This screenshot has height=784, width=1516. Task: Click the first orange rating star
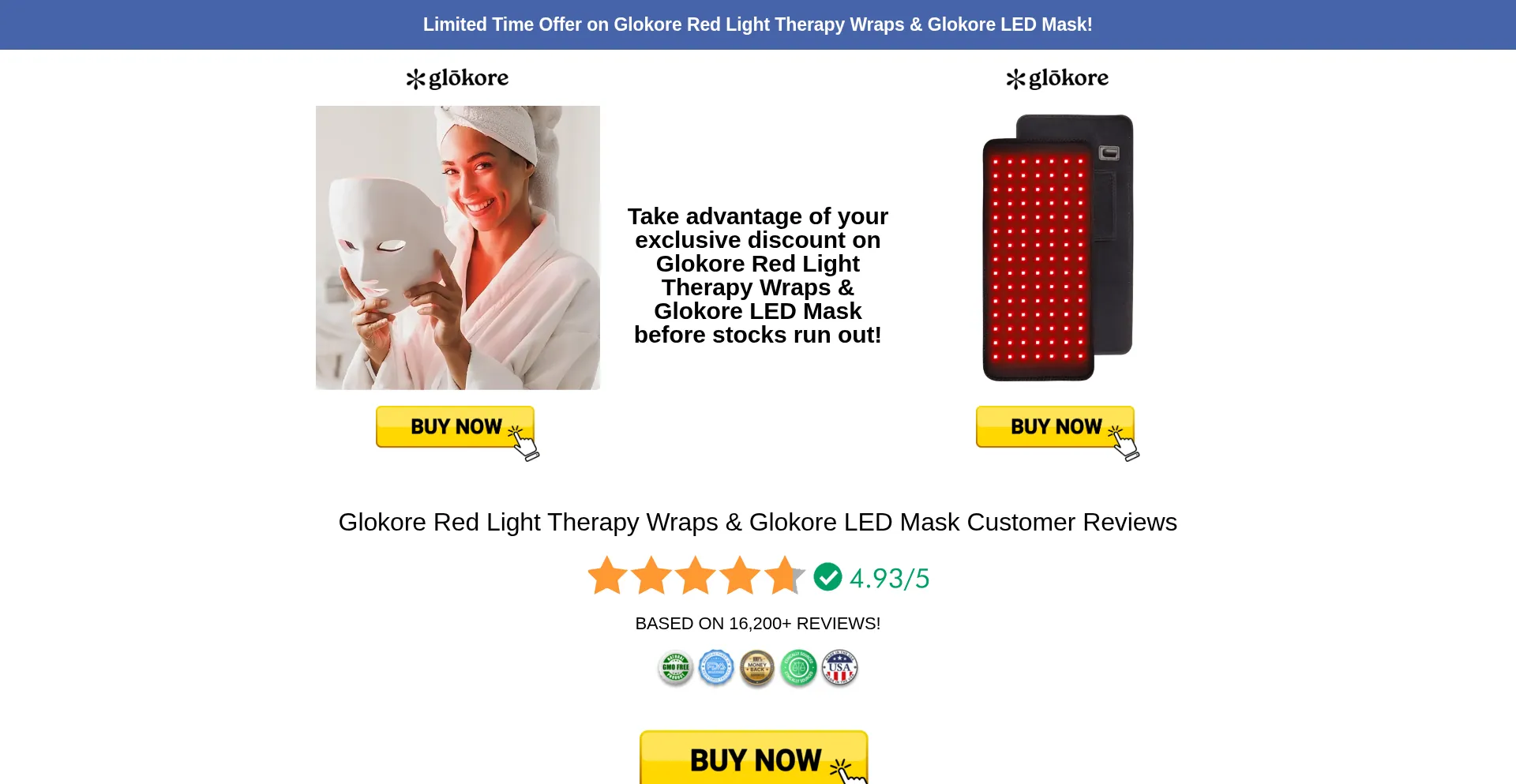pos(608,575)
